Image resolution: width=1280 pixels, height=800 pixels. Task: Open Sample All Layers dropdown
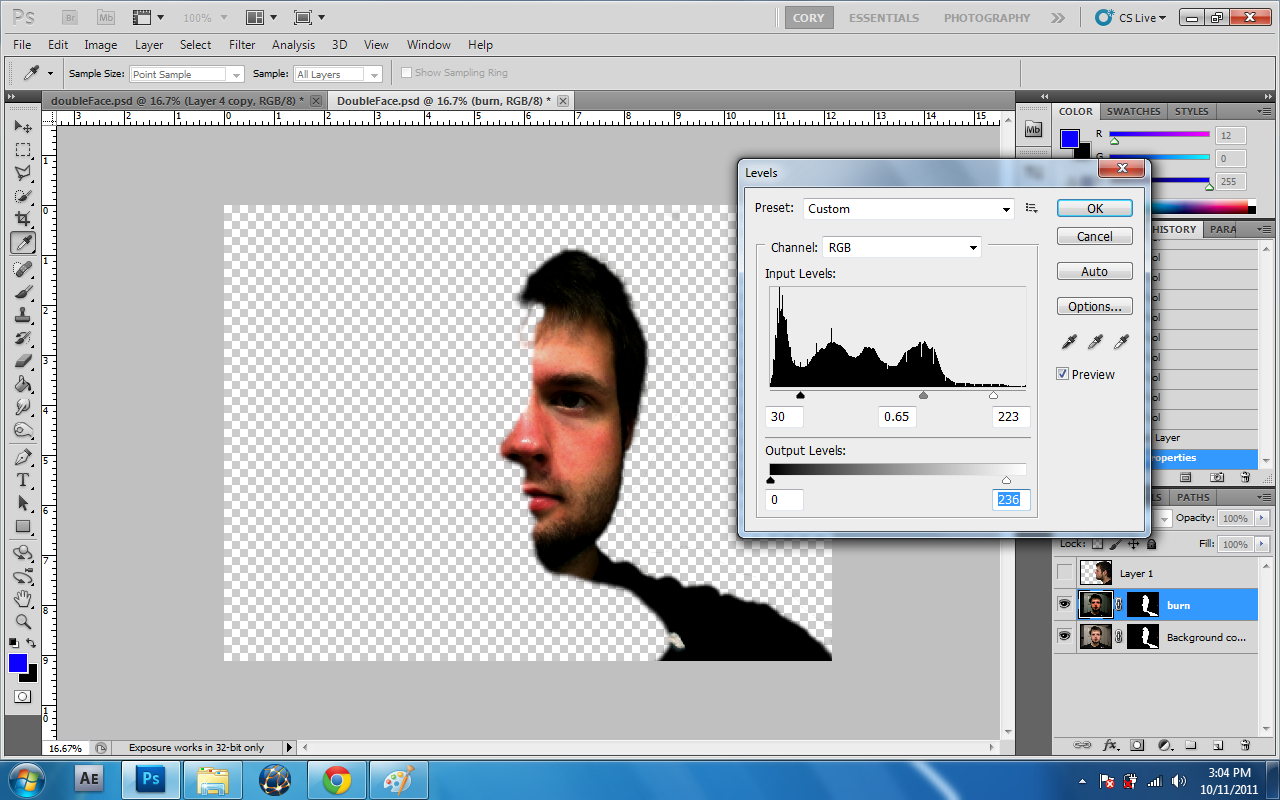(x=338, y=74)
